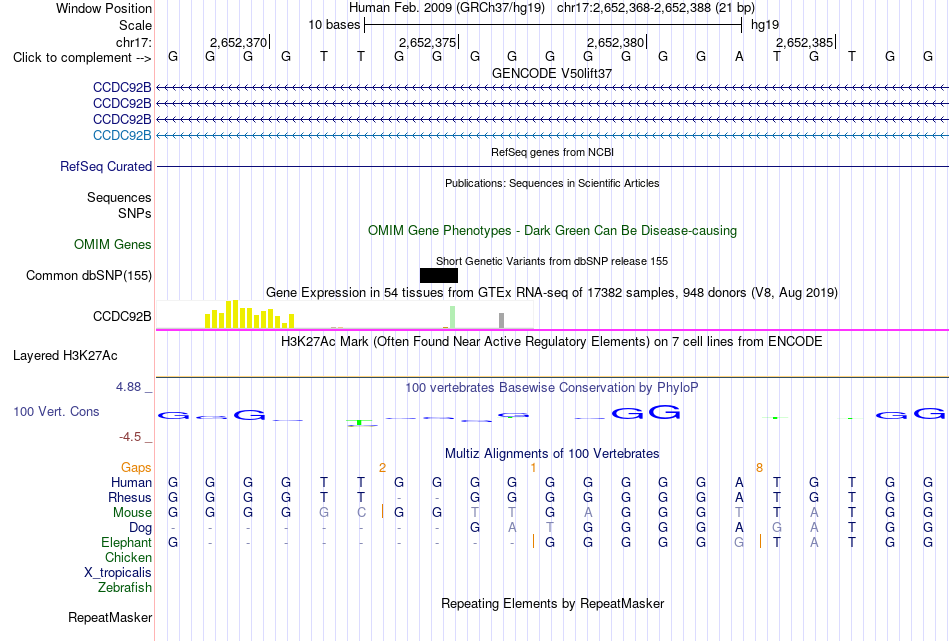Click the orange gap count '2'
Viewport: 950px width, 641px height.
(382, 468)
